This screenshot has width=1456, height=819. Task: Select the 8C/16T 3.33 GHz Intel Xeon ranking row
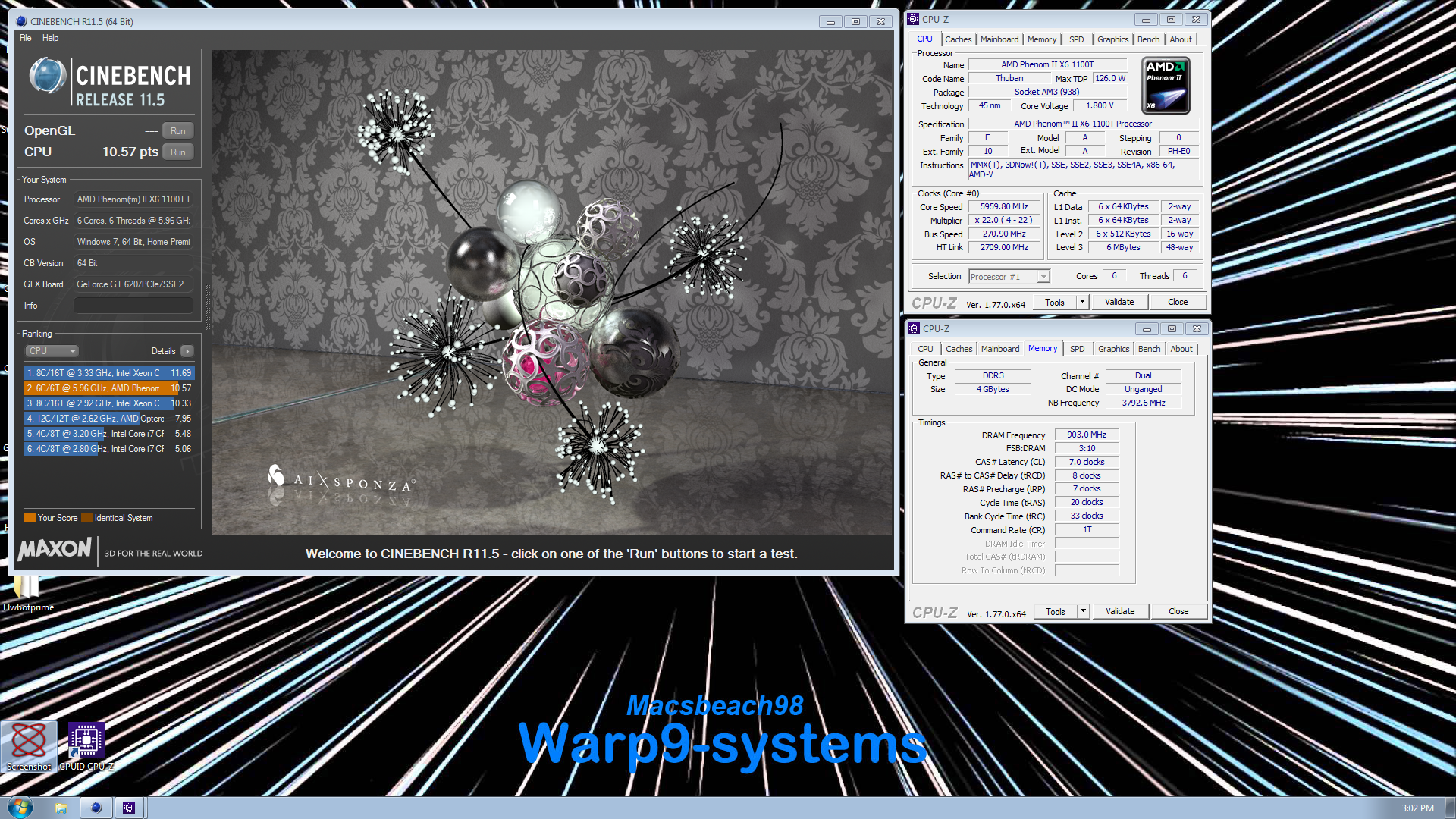pos(109,373)
